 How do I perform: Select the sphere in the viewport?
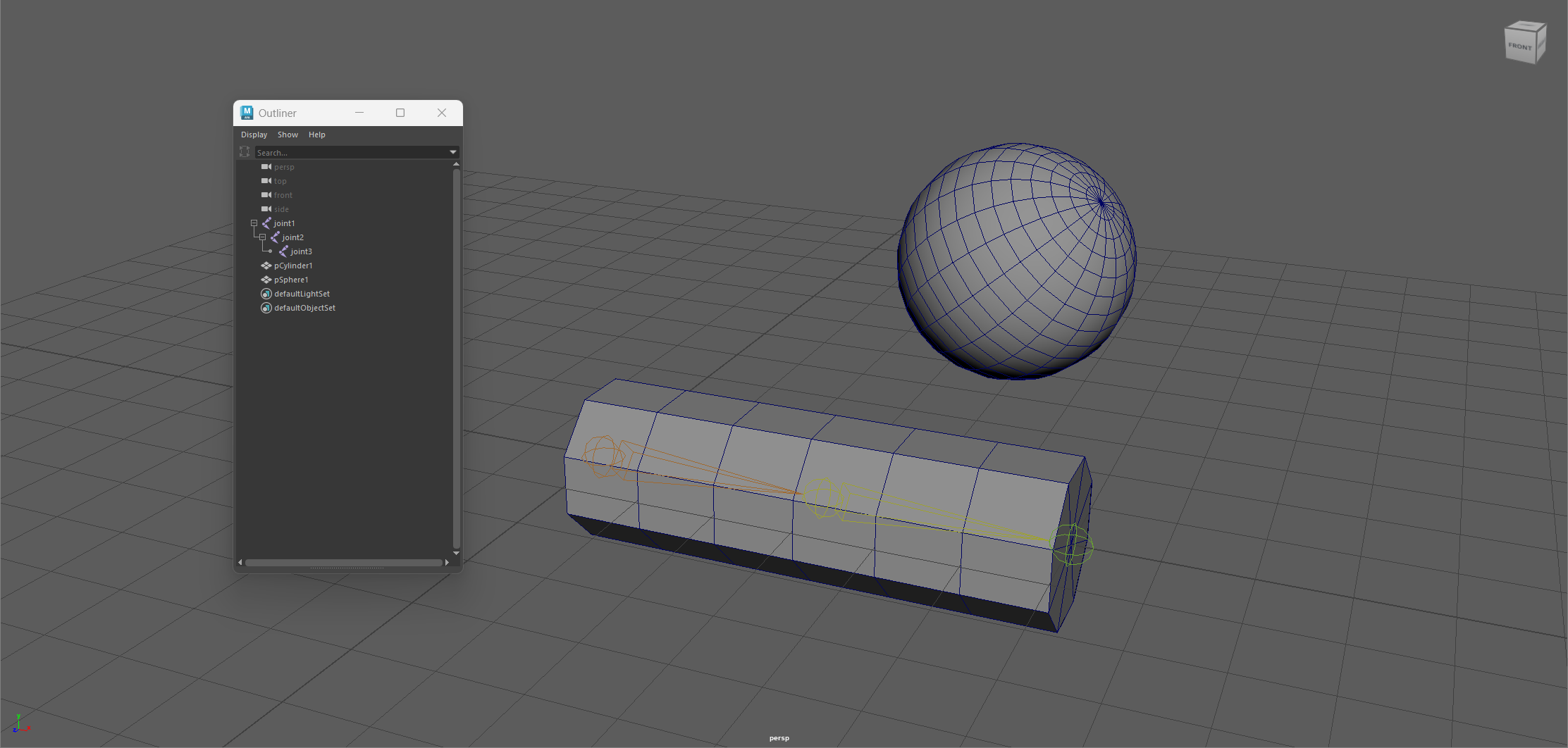[1015, 262]
